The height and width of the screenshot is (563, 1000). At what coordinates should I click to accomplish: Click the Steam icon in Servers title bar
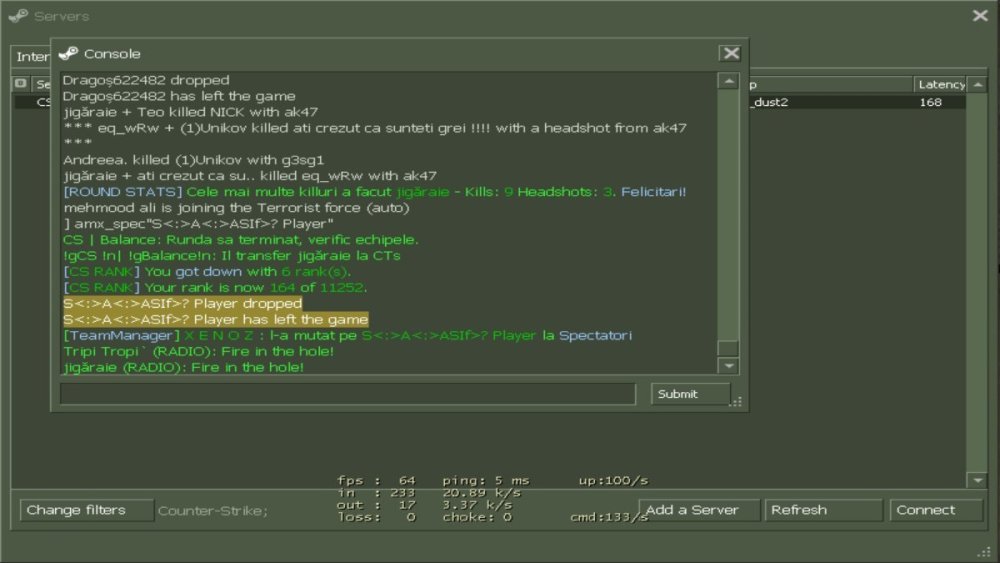pyautogui.click(x=18, y=16)
